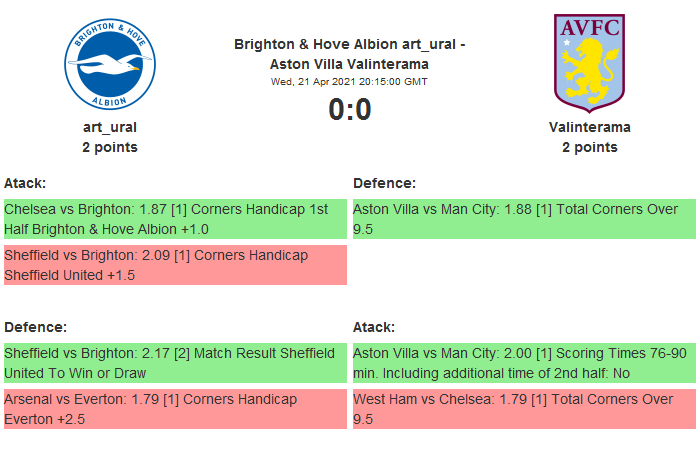Screen dimensions: 700x460
Task: Click the match date Wed, 21 Apr 2021
Action: tap(349, 81)
